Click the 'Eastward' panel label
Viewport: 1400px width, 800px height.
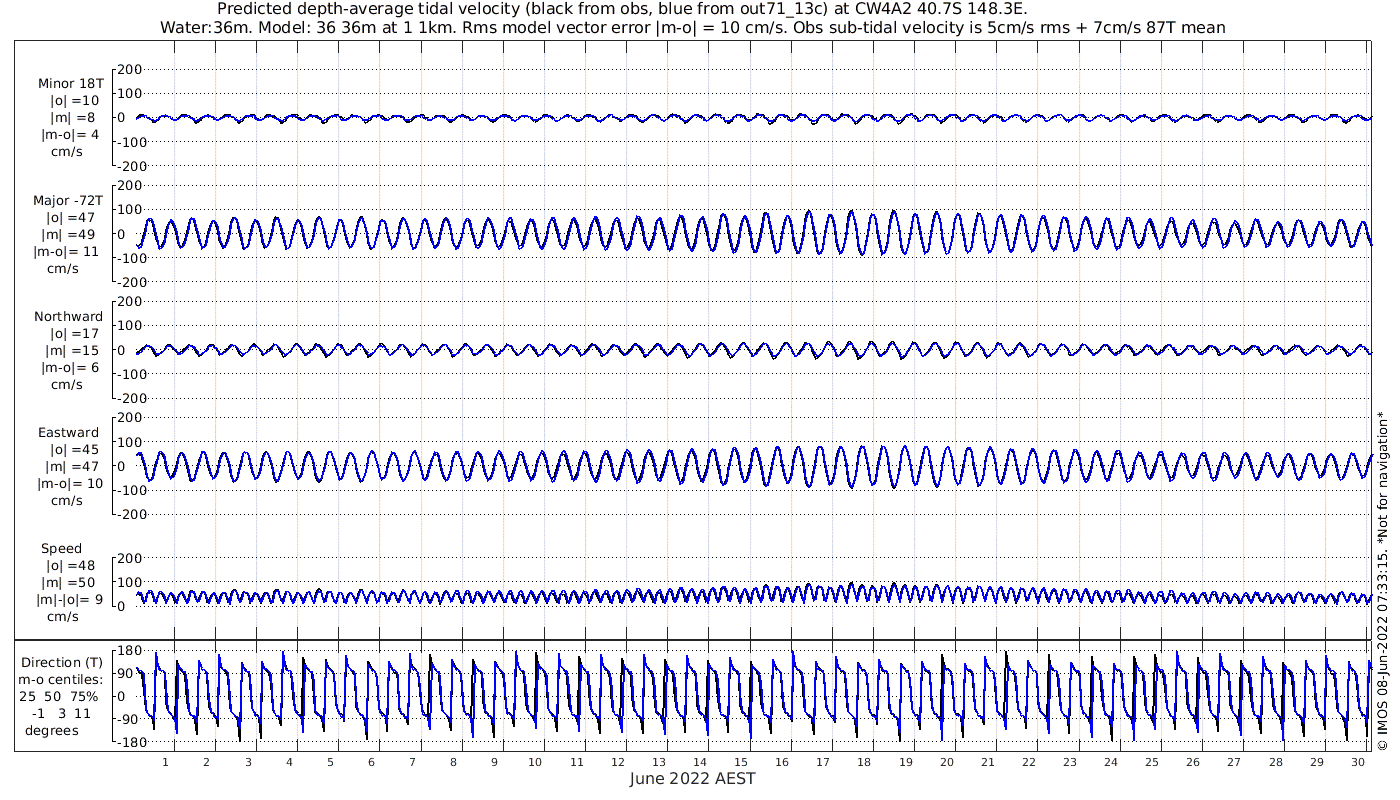[x=69, y=433]
